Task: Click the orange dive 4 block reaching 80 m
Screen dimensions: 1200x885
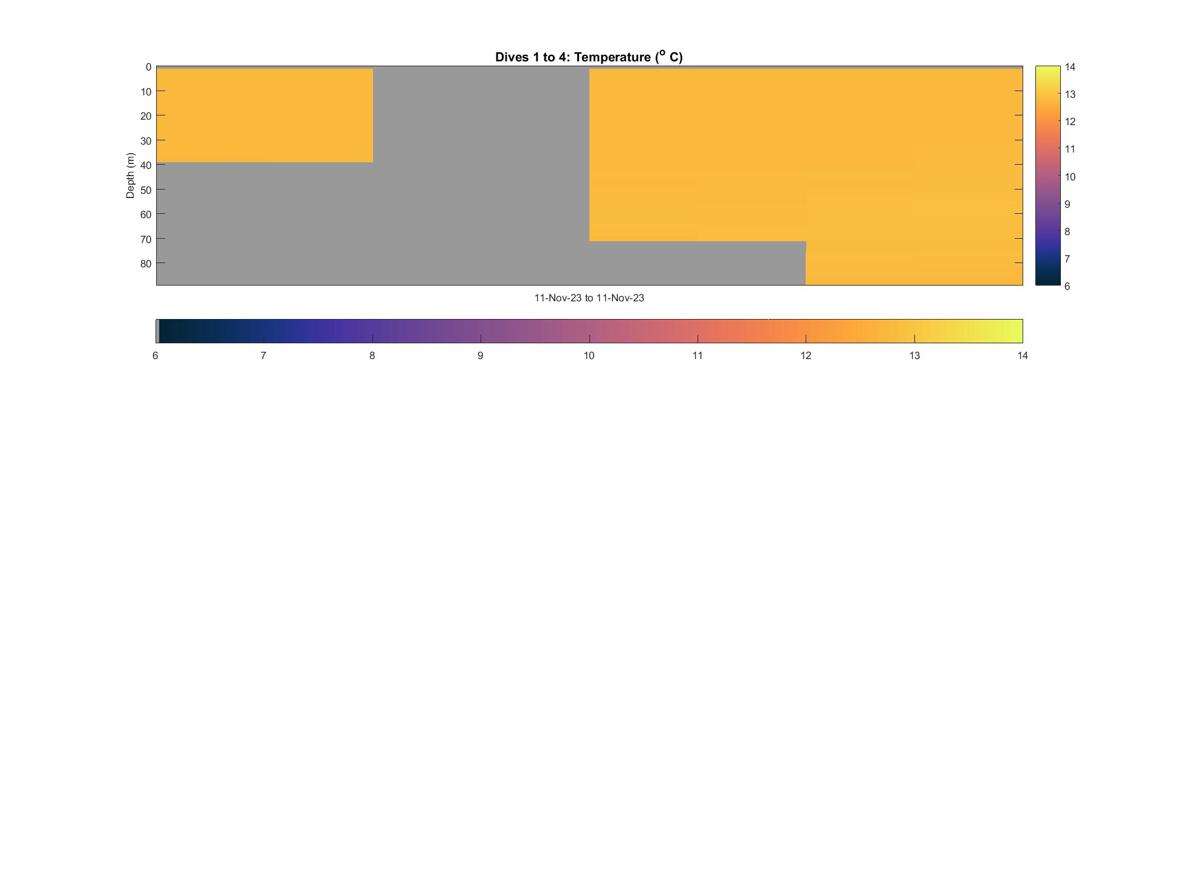Action: click(914, 176)
